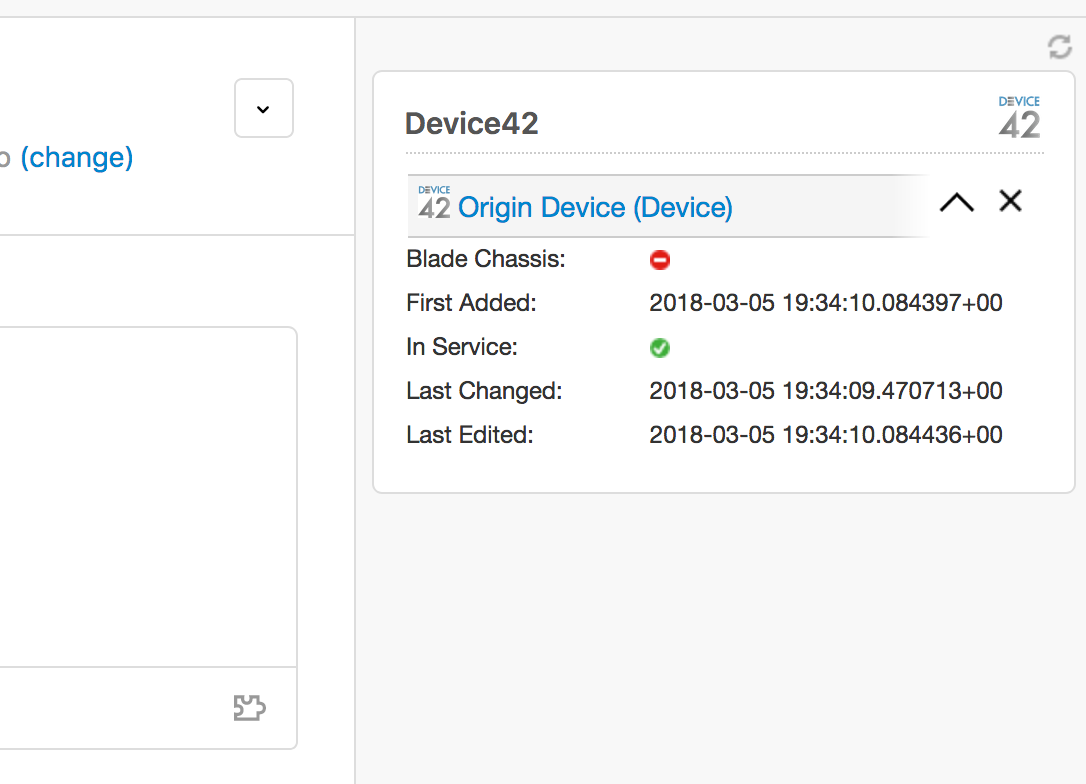Click the First Added label

[x=471, y=303]
